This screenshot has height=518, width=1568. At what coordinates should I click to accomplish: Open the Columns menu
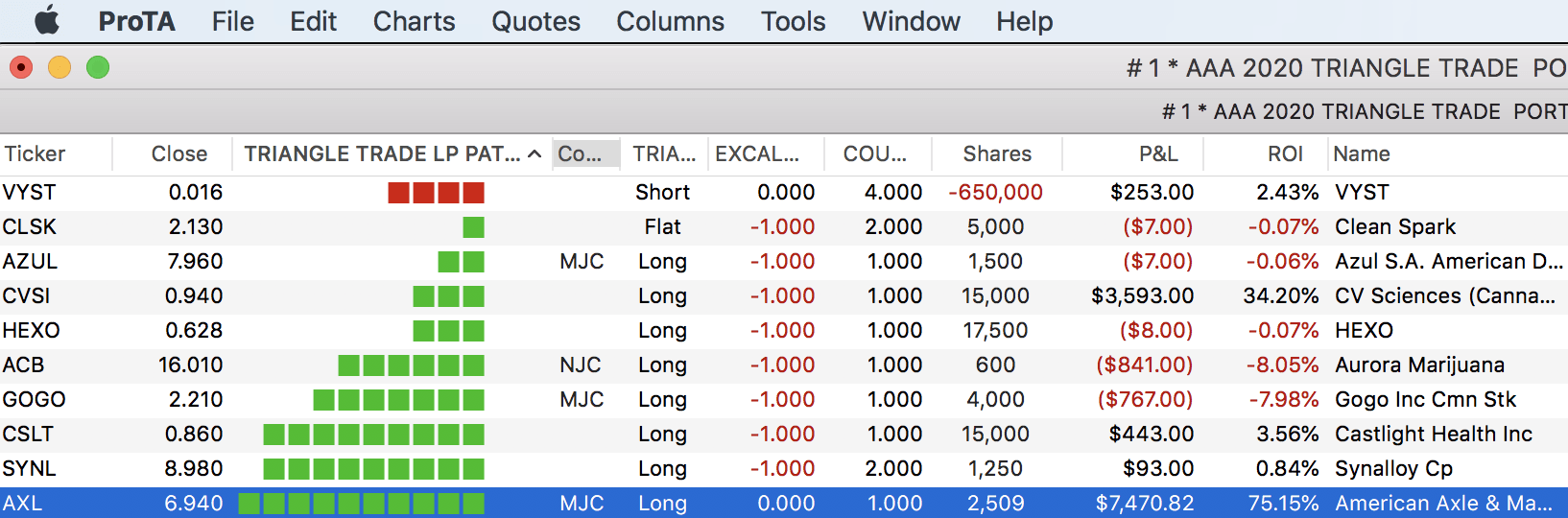coord(671,21)
